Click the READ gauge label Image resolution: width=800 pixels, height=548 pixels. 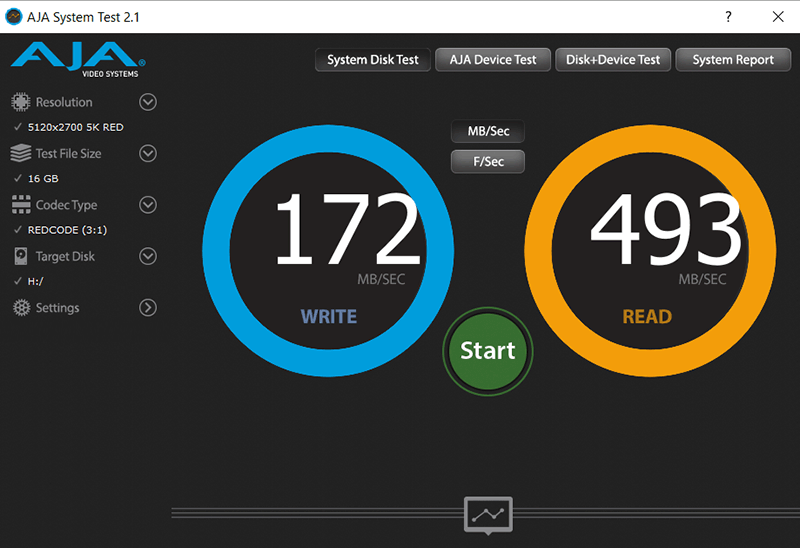pyautogui.click(x=647, y=317)
